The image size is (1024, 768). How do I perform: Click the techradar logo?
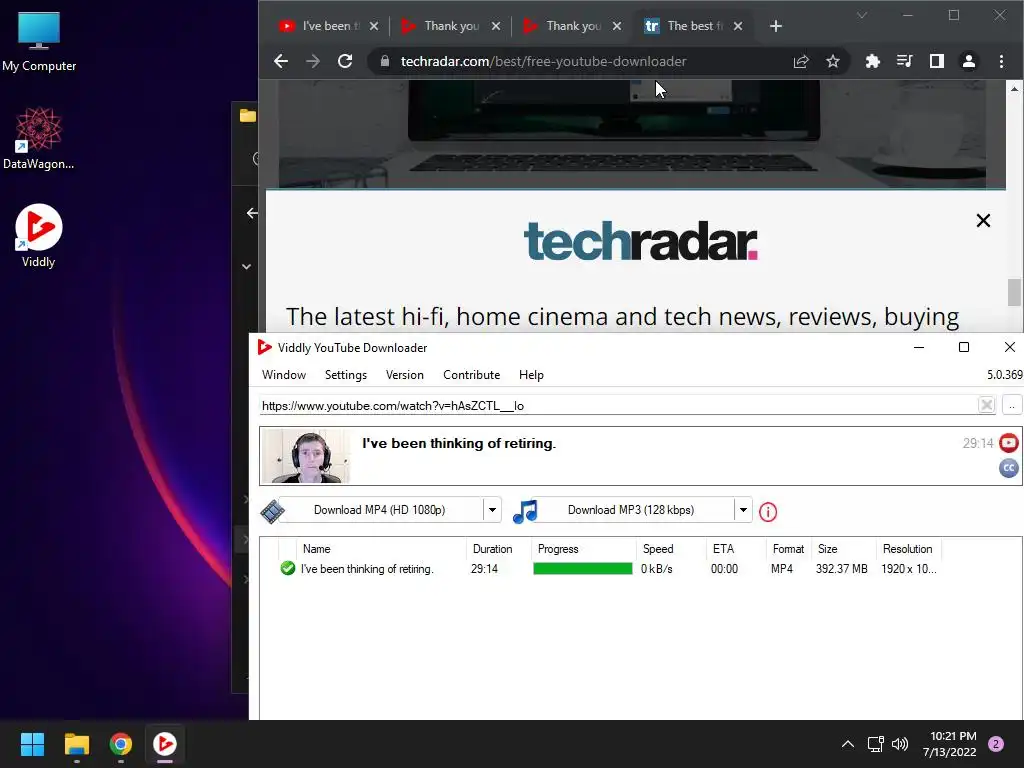(640, 242)
